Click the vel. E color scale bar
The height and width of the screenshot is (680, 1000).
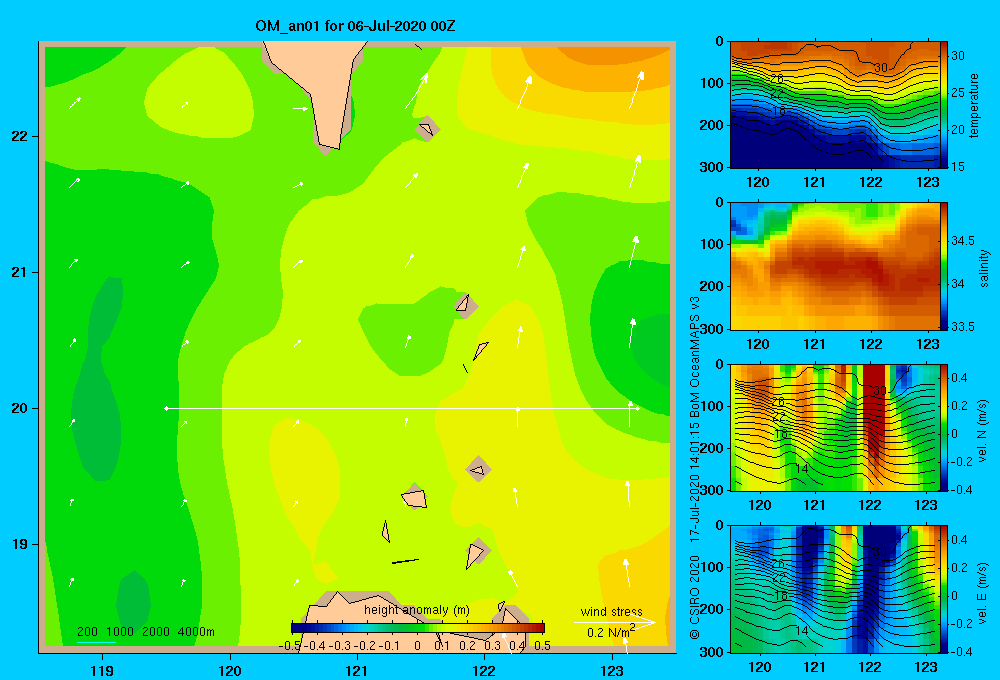(944, 589)
